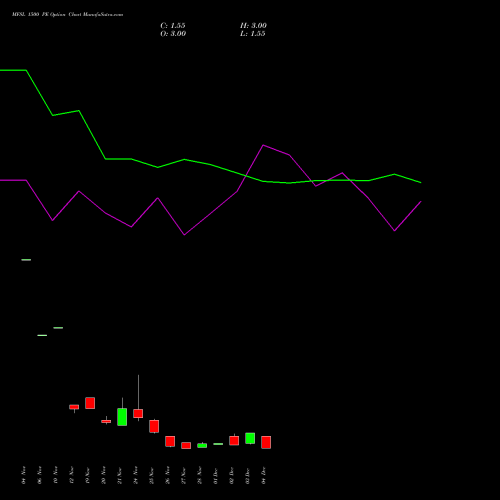Viewport: 500px width, 500px height.
Task: Select the small green candle for 28 Nov
Action: [x=202, y=445]
